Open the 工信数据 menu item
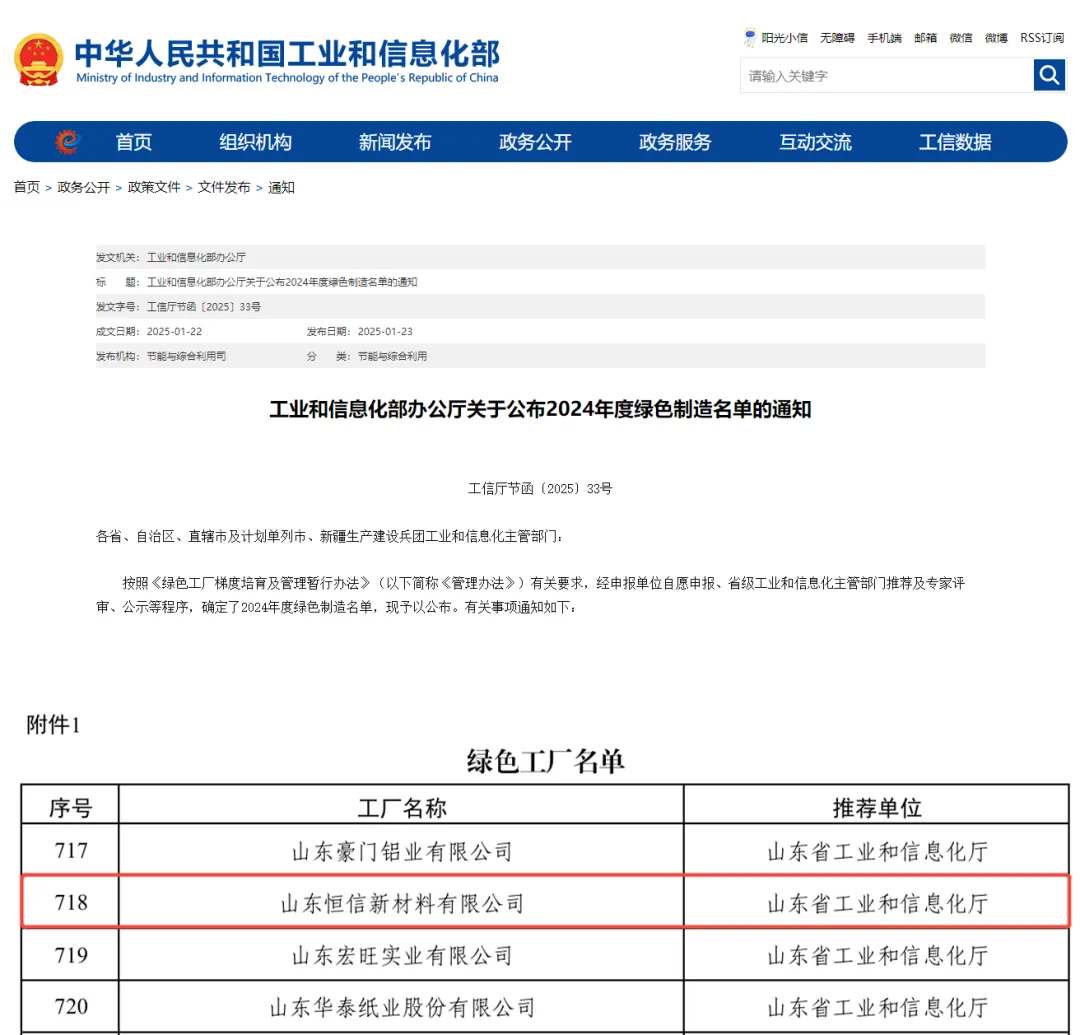Viewport: 1080px width, 1035px height. coord(955,142)
